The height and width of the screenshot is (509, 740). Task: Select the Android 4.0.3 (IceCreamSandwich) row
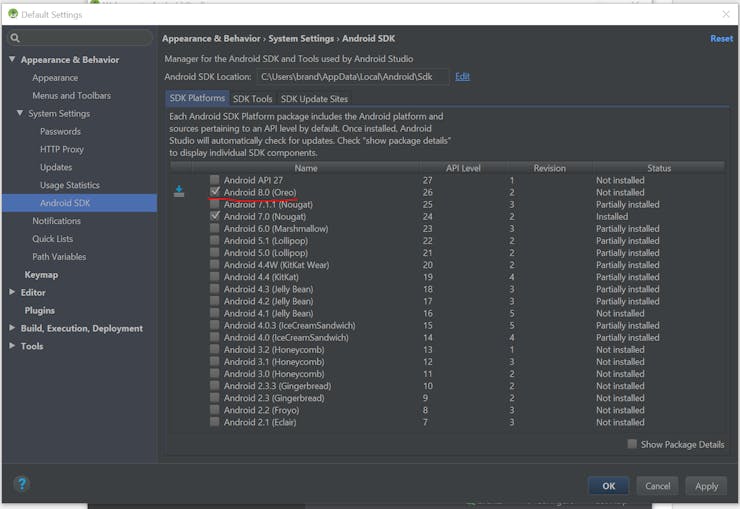(447, 325)
